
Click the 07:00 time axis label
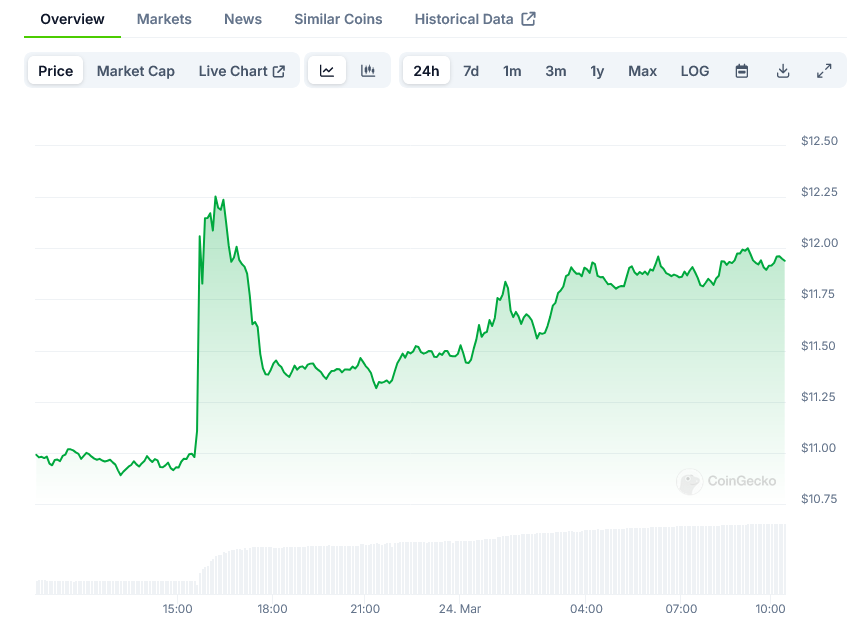[x=681, y=609]
